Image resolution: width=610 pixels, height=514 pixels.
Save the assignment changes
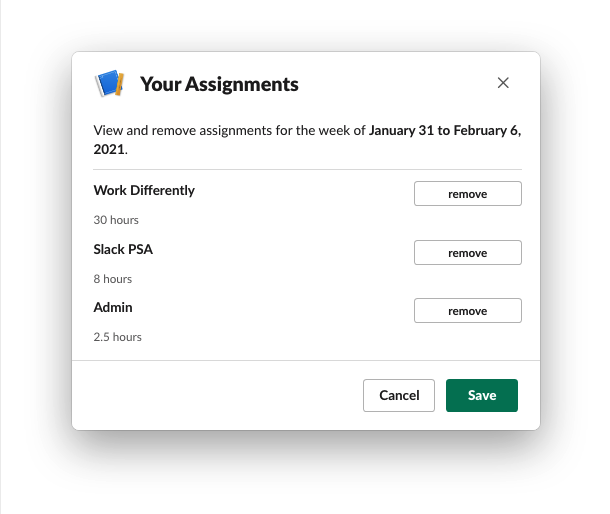(481, 395)
